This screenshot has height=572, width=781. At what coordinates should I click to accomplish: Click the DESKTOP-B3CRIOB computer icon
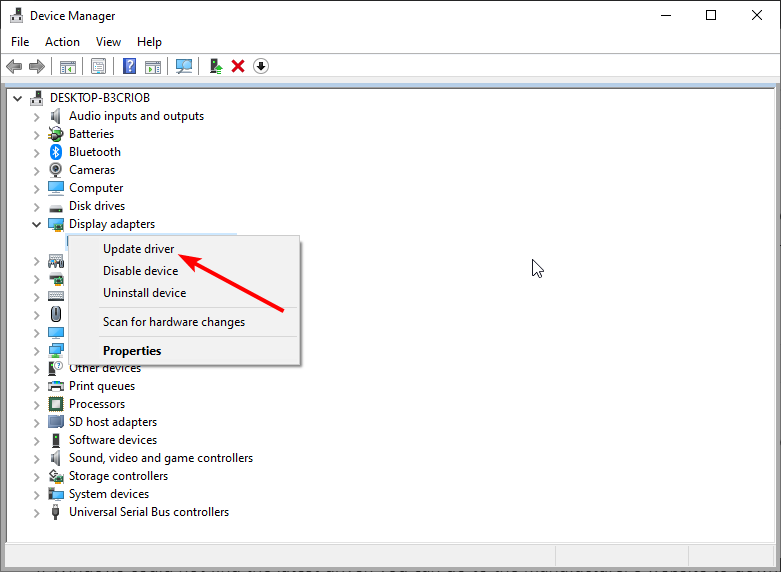coord(36,98)
